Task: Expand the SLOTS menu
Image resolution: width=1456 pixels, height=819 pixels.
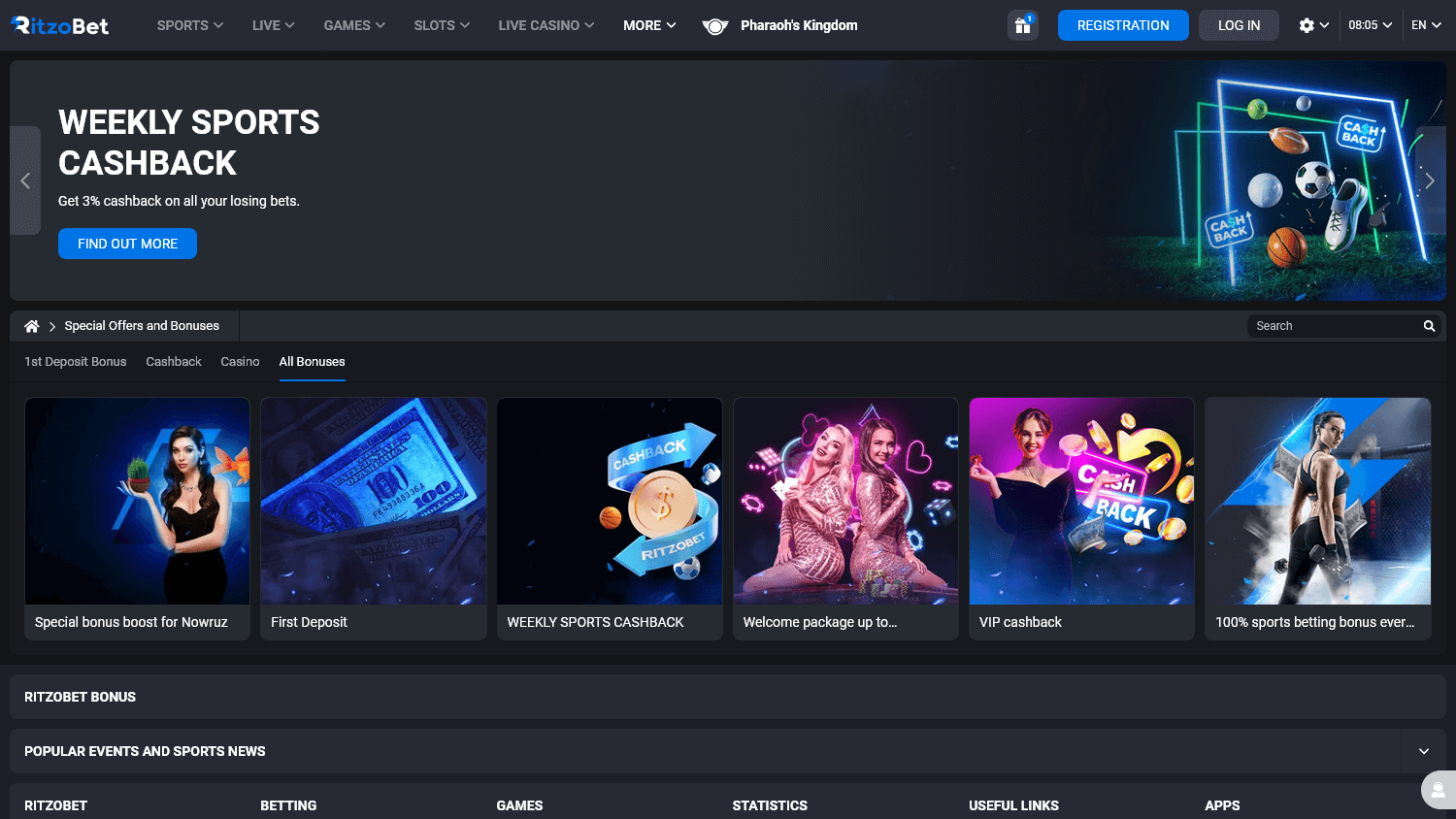Action: coord(442,25)
